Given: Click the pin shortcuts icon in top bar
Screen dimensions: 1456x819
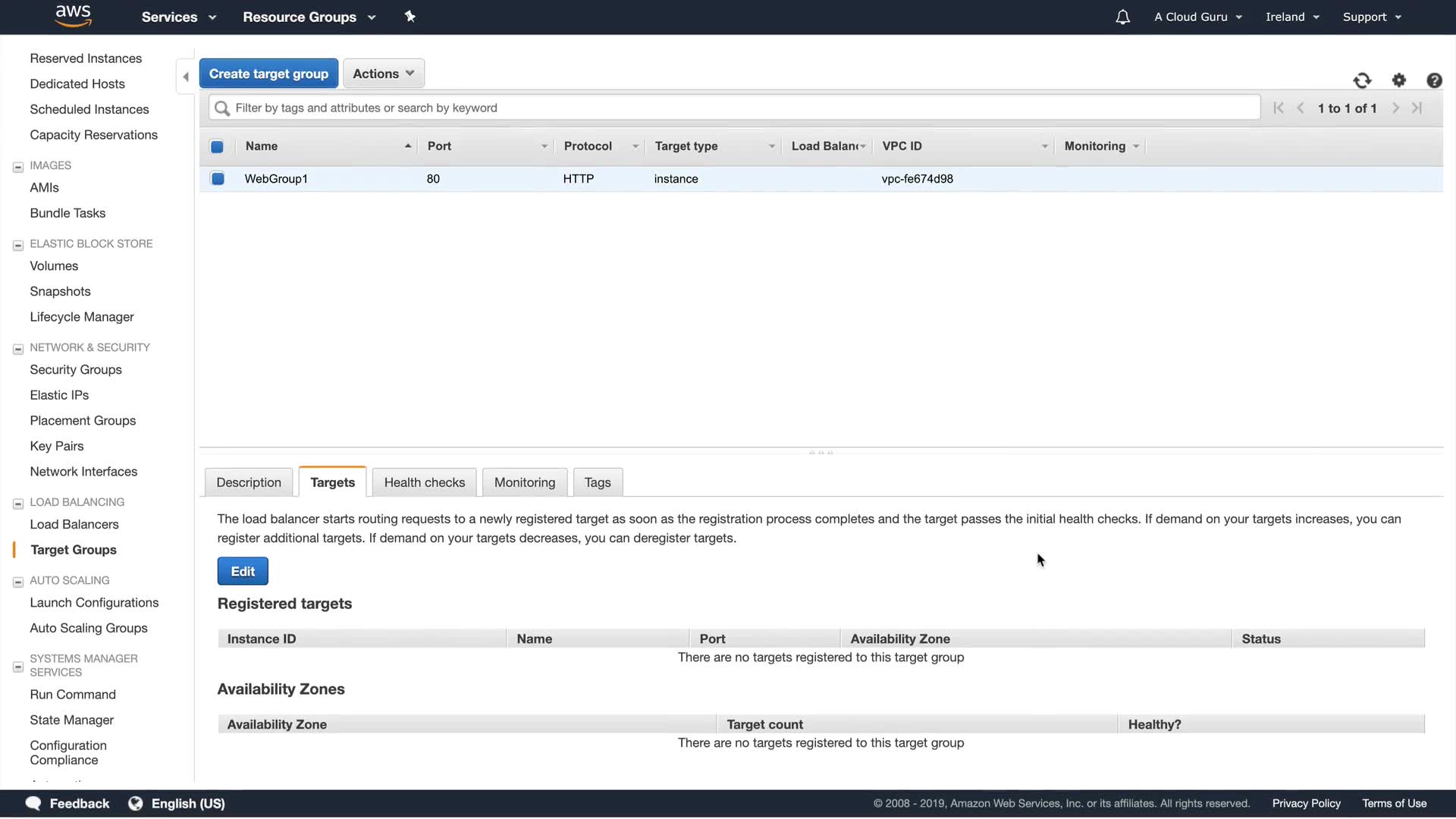Looking at the screenshot, I should click(409, 17).
